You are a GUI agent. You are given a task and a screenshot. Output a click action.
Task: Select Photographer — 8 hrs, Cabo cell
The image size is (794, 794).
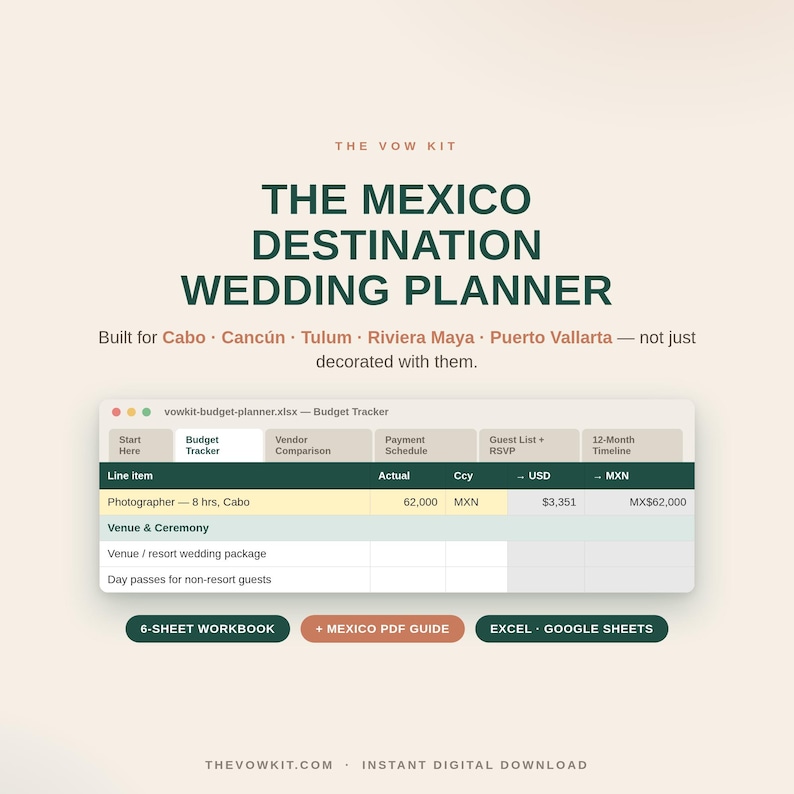(234, 502)
